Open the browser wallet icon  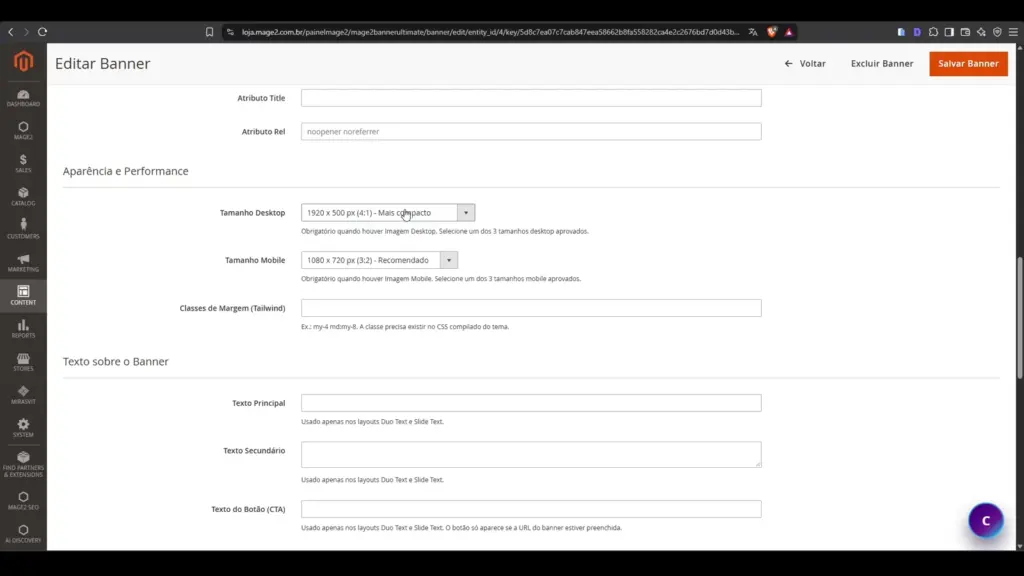(965, 32)
